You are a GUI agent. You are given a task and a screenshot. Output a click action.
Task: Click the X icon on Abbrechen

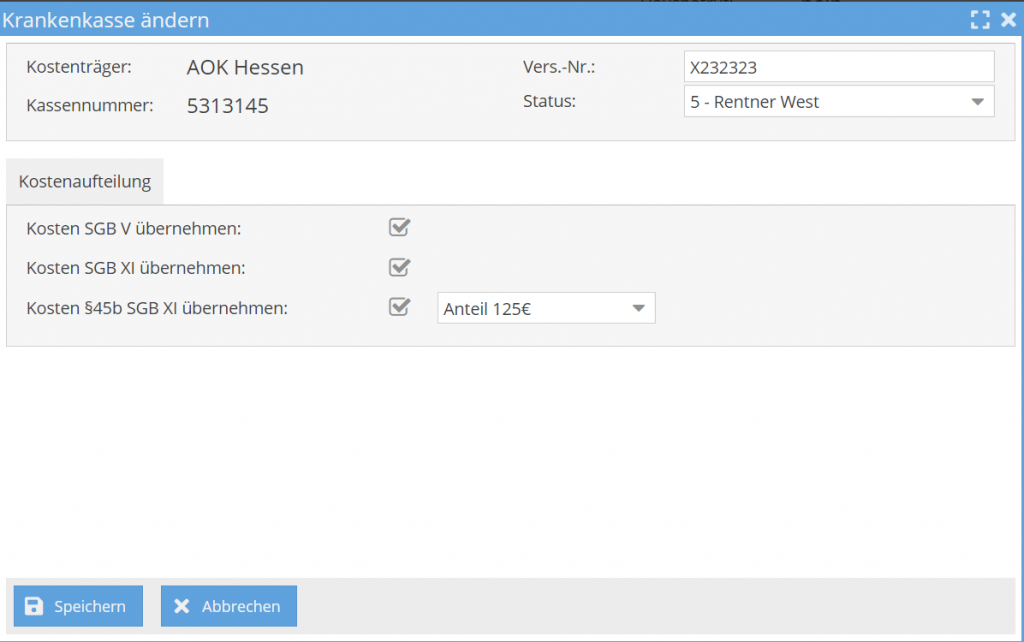(181, 606)
